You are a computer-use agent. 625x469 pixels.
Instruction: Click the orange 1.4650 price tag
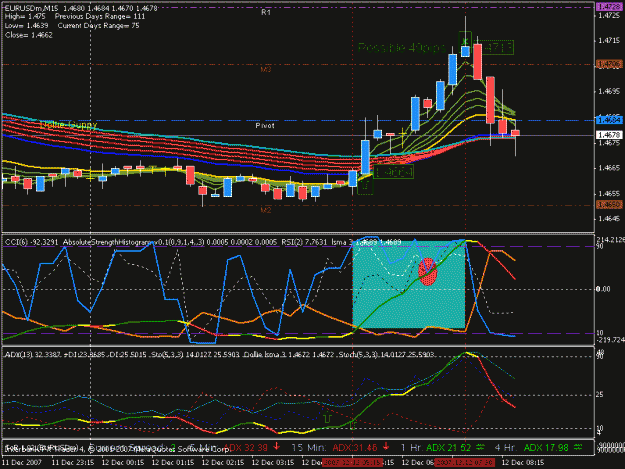tap(610, 205)
